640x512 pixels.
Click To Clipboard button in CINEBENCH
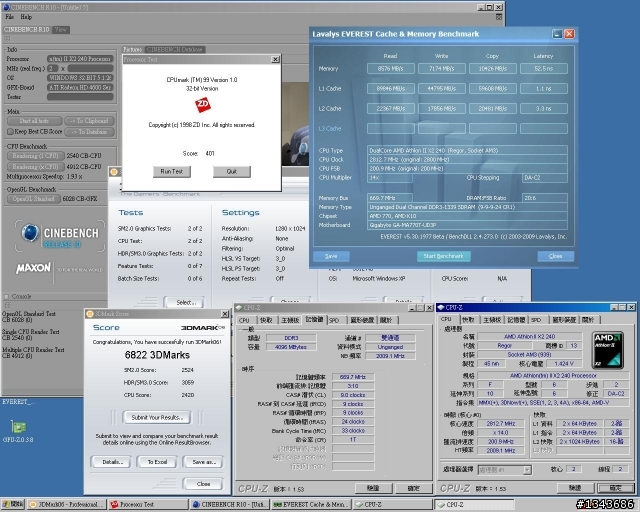click(89, 121)
